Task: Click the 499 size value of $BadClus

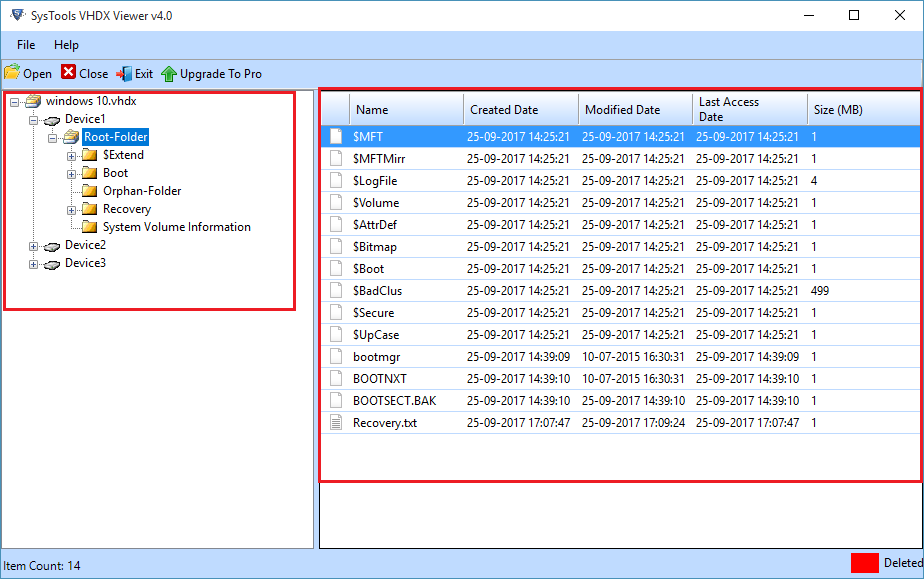Action: pos(820,290)
